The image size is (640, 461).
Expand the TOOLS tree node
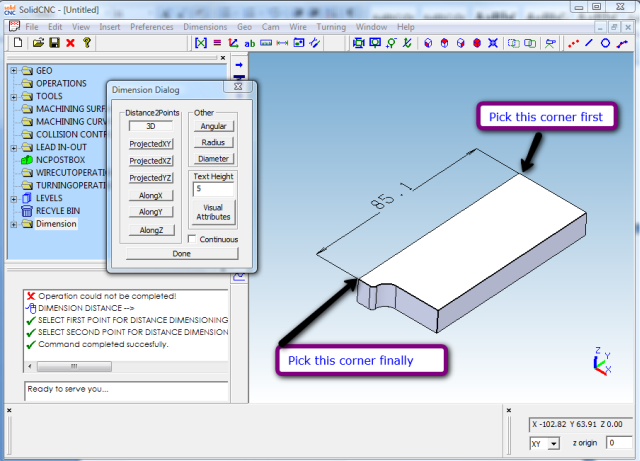pos(13,97)
